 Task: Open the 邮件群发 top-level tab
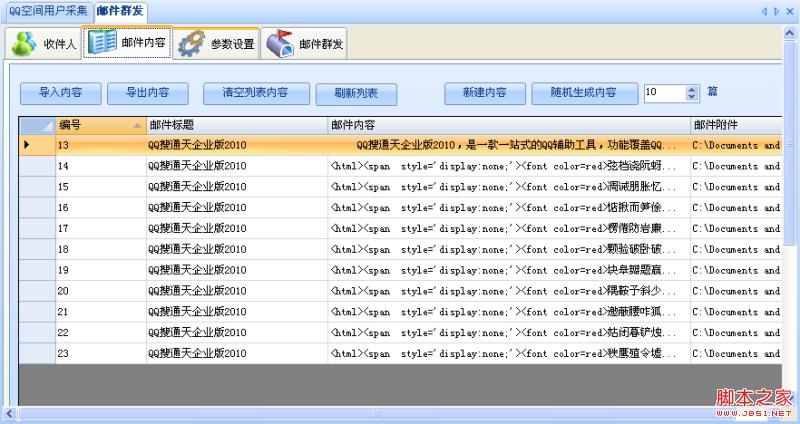(x=119, y=10)
